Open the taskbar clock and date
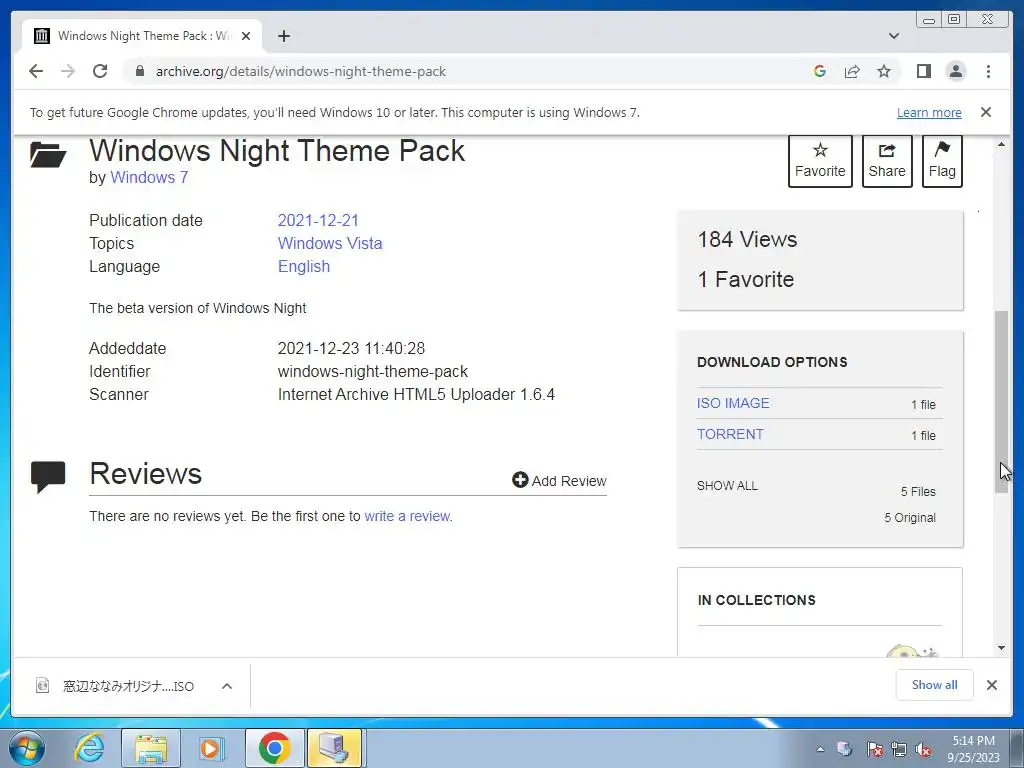1024x768 pixels. (973, 748)
